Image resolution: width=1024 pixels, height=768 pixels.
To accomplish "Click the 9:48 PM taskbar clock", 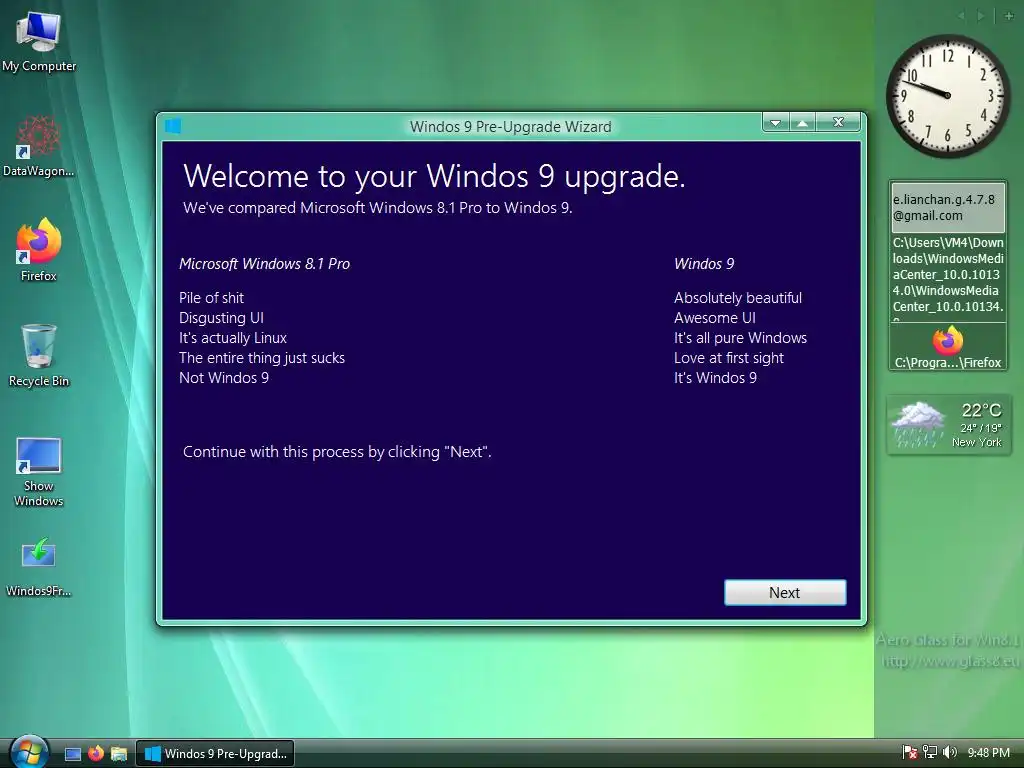I will [989, 753].
